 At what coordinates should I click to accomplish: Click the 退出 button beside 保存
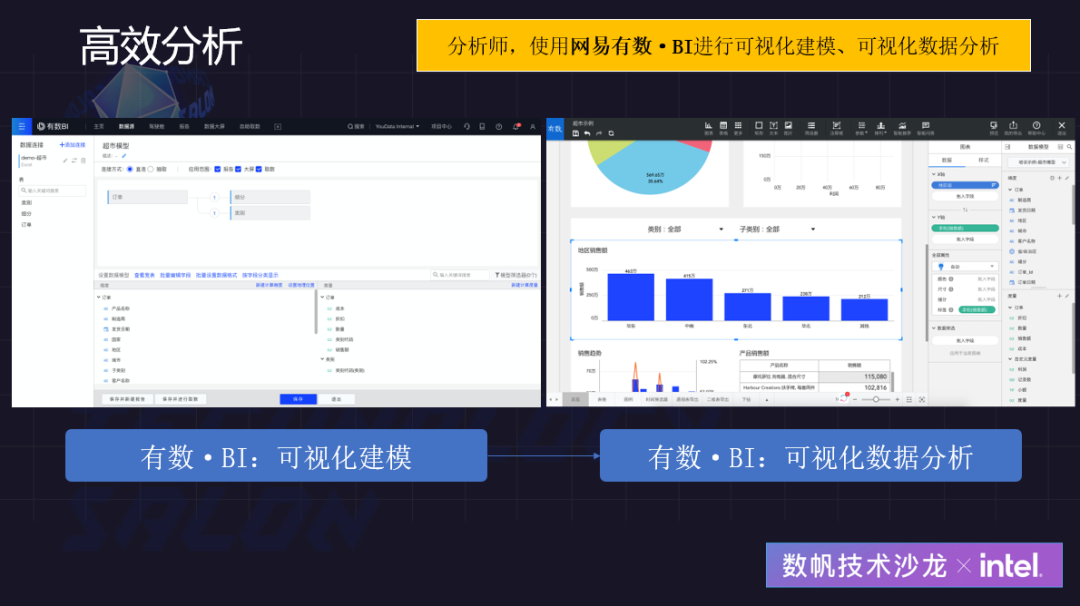[x=336, y=399]
